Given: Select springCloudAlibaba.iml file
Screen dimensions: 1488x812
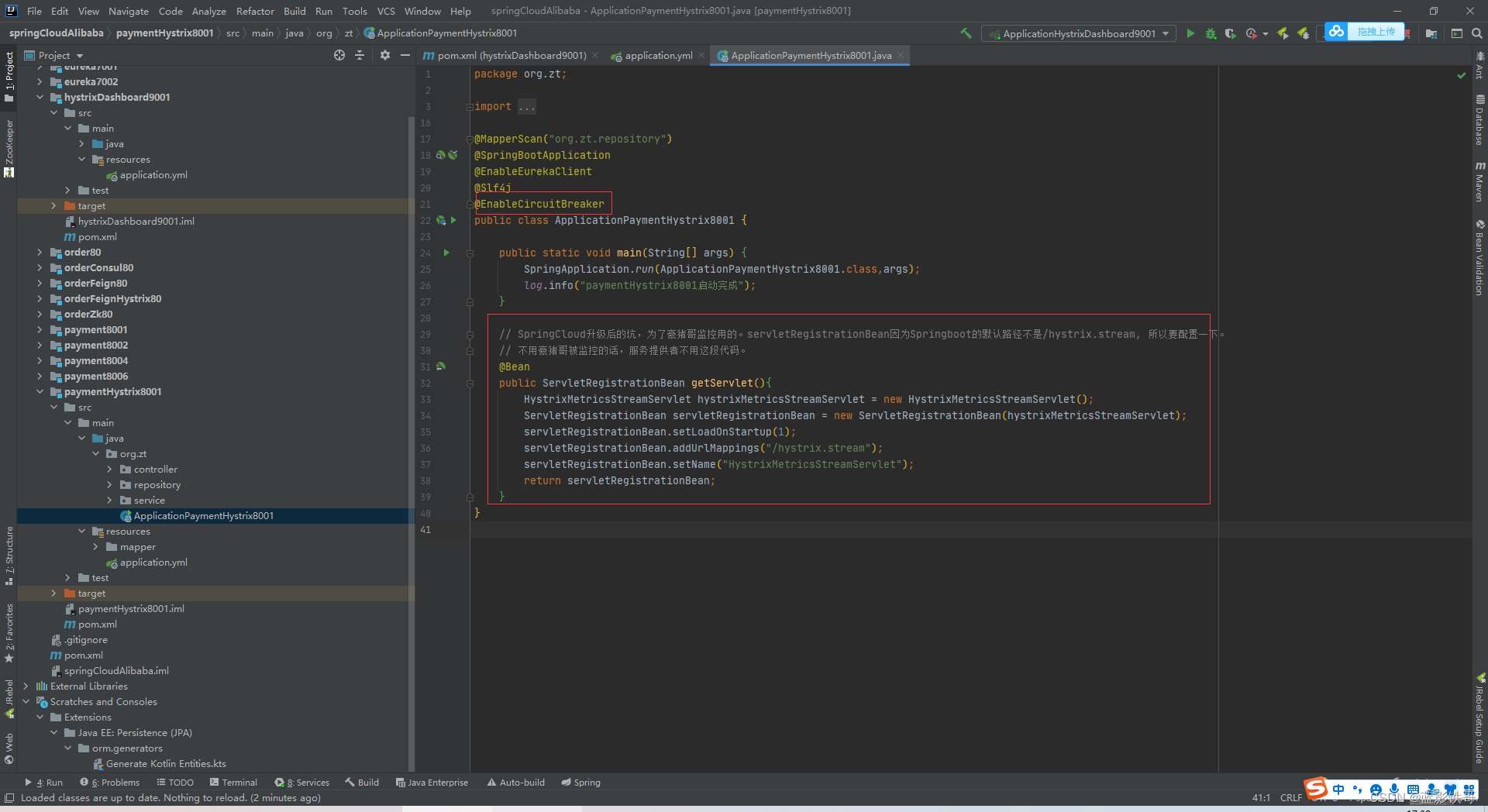Looking at the screenshot, I should 116,670.
